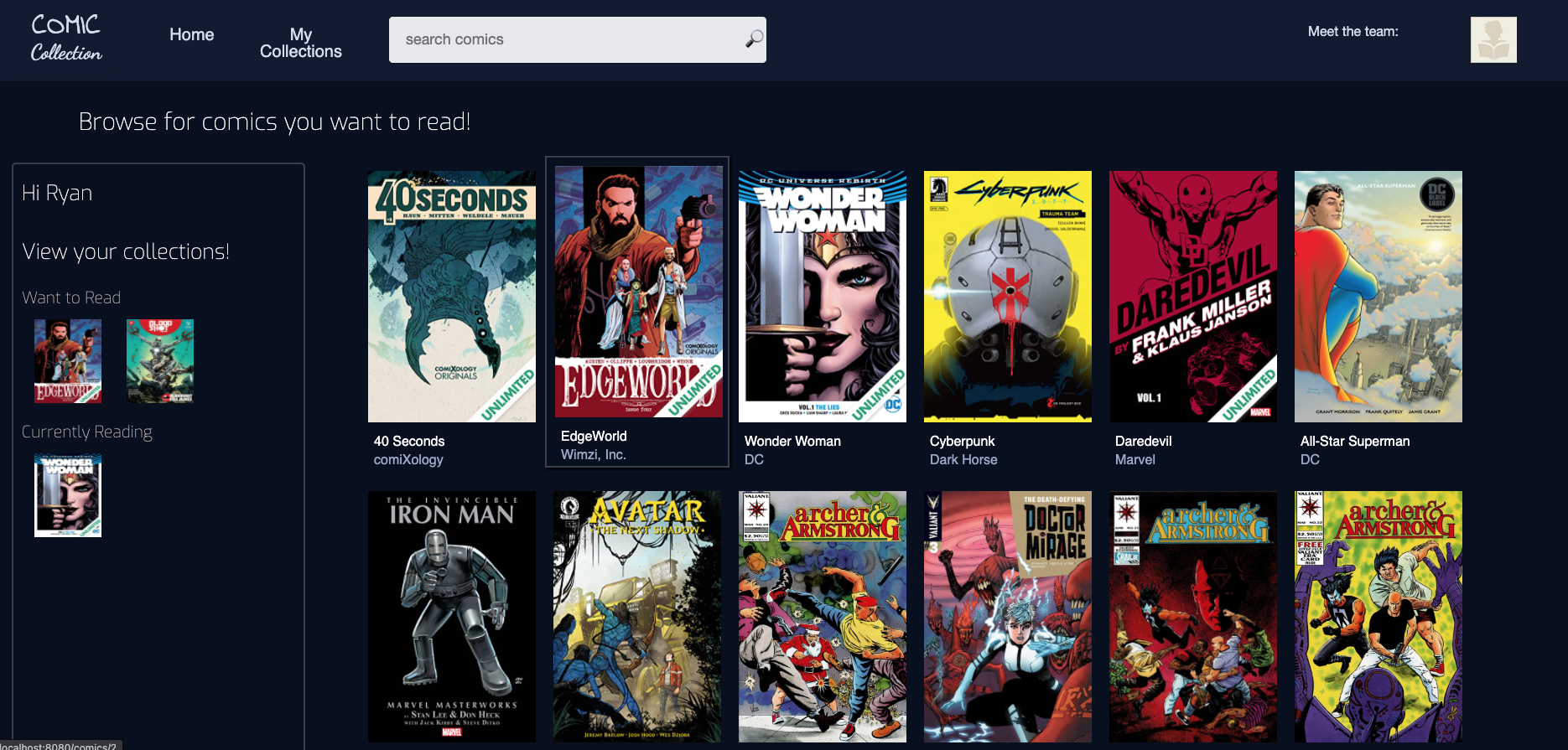1568x750 pixels.
Task: Open the Invincible Iron Man cover
Action: (x=452, y=617)
